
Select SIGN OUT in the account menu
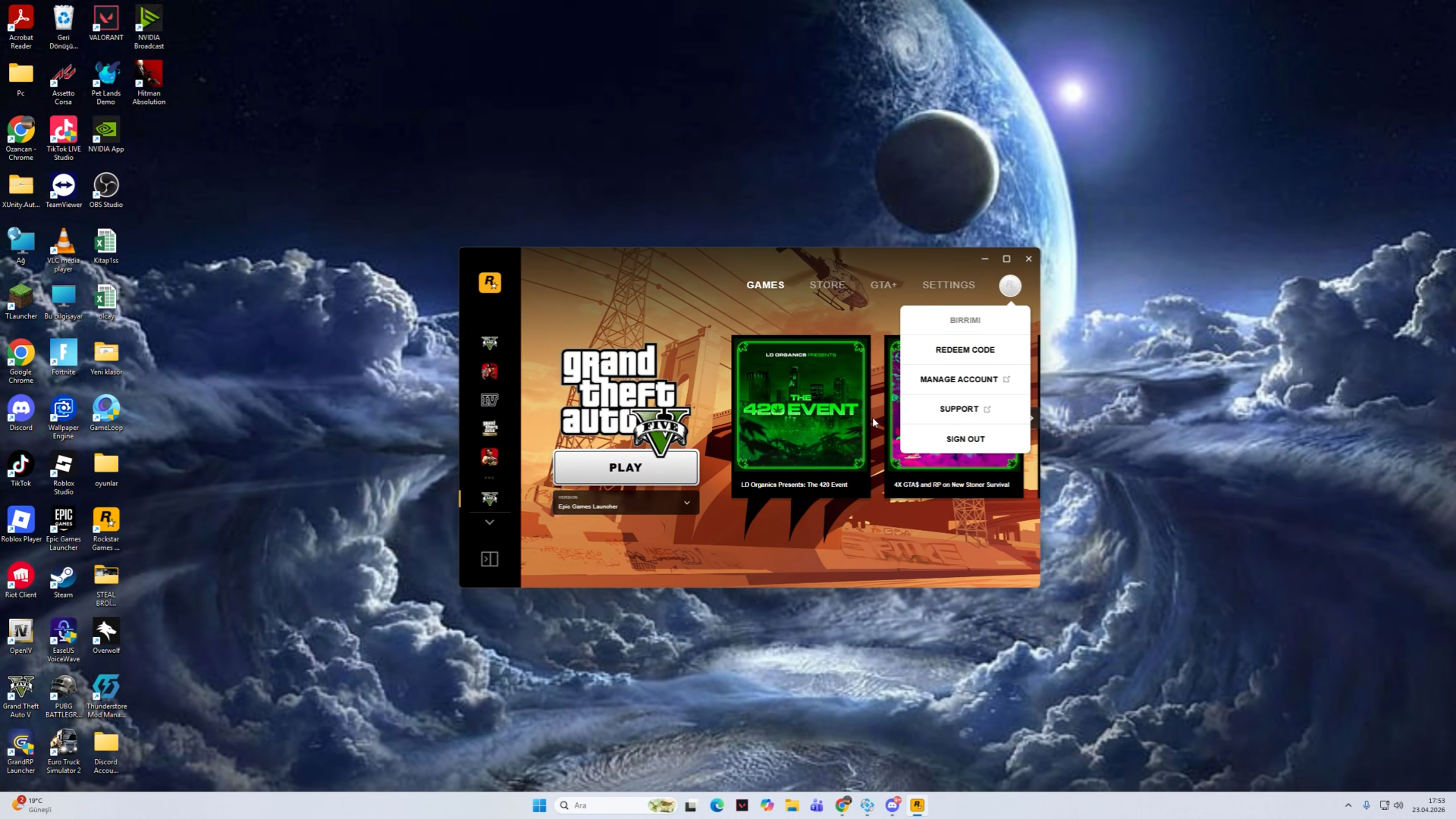click(x=965, y=439)
